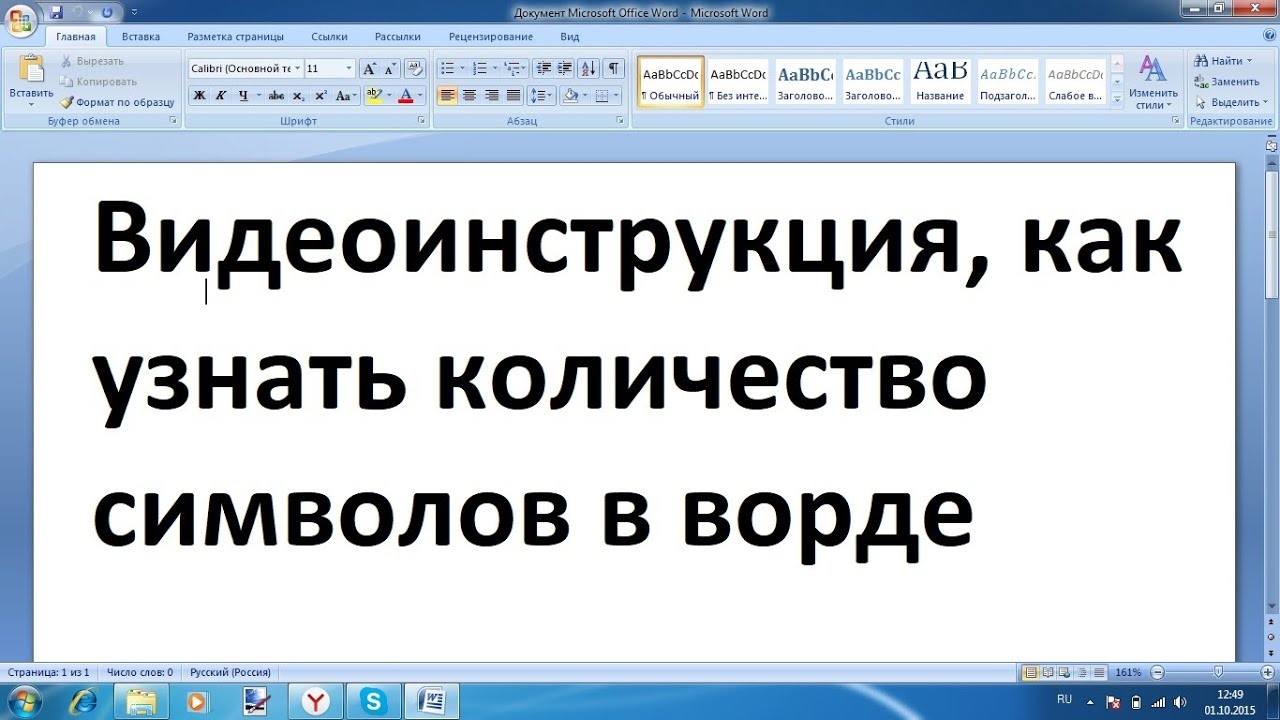Switch to the Ссылки ribbon tab
Viewport: 1280px width, 720px height.
coord(329,37)
